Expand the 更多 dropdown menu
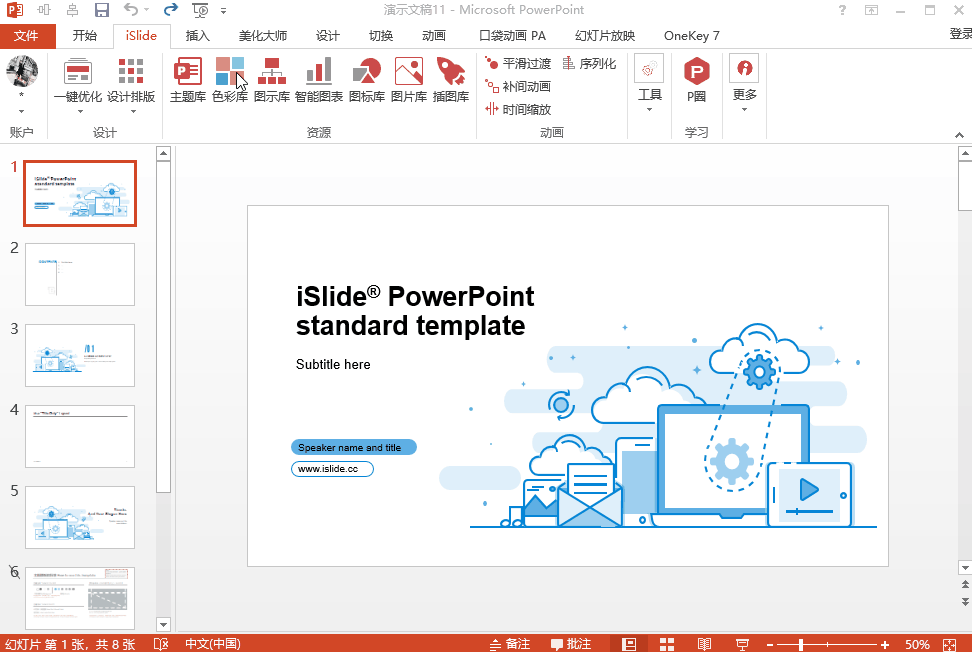Image resolution: width=972 pixels, height=652 pixels. pos(744,108)
